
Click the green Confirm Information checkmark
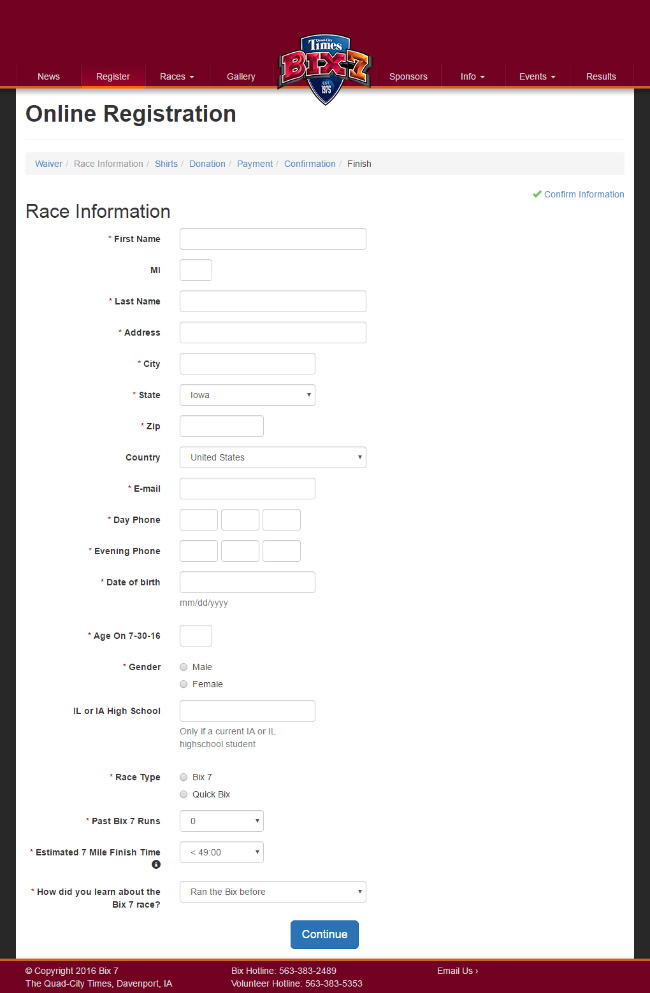(537, 194)
